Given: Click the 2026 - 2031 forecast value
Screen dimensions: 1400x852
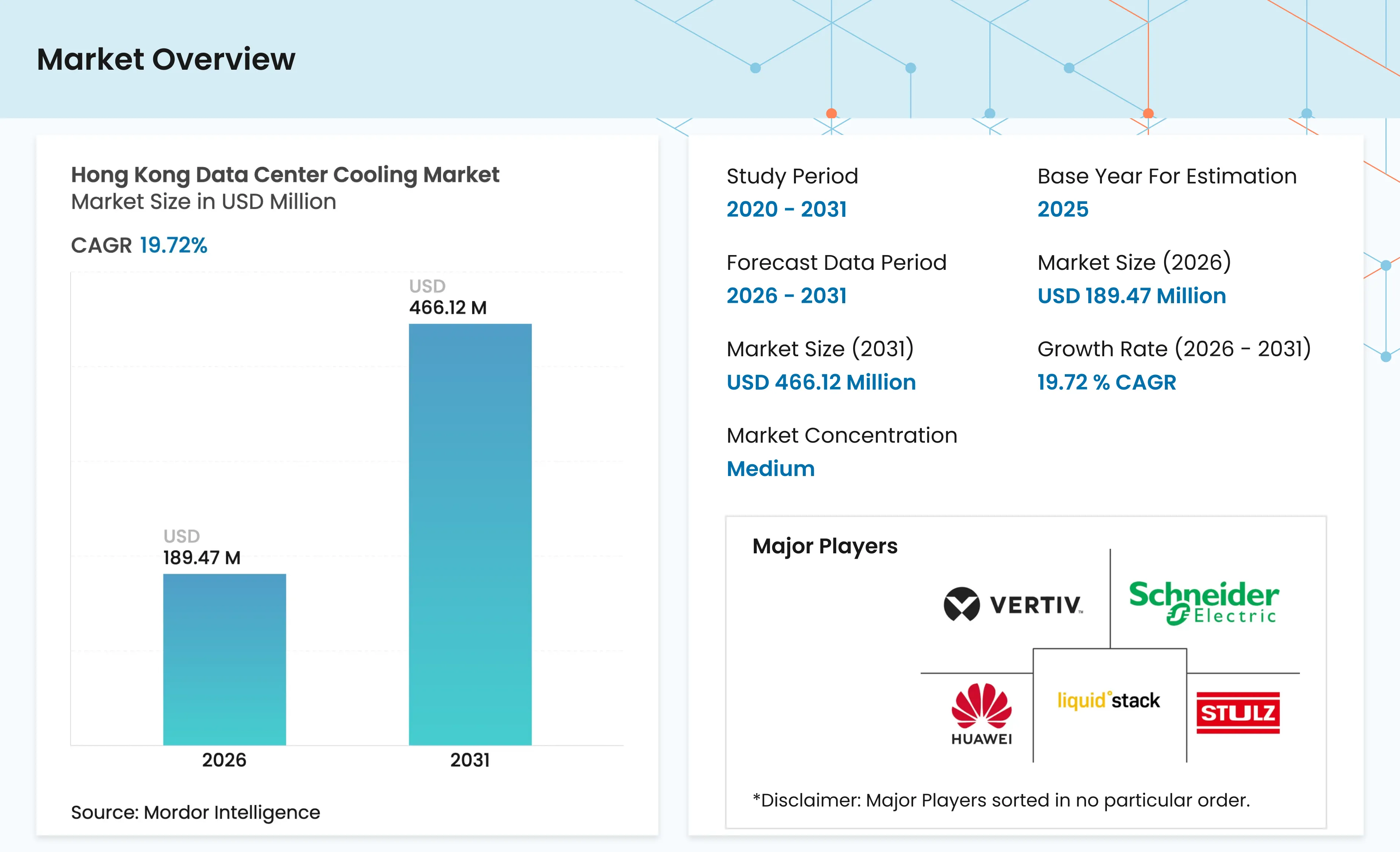Looking at the screenshot, I should 786,295.
